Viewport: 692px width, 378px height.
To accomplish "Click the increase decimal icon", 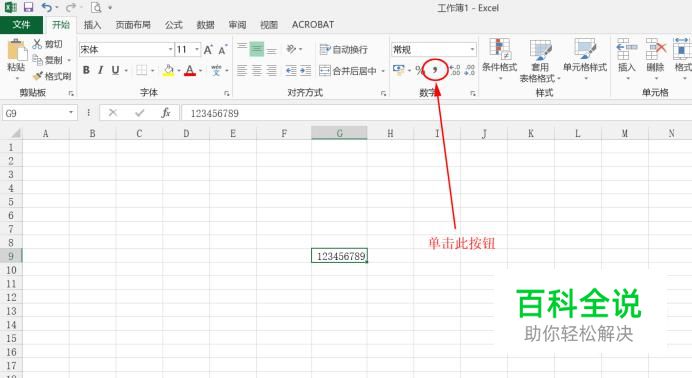I will coord(455,70).
